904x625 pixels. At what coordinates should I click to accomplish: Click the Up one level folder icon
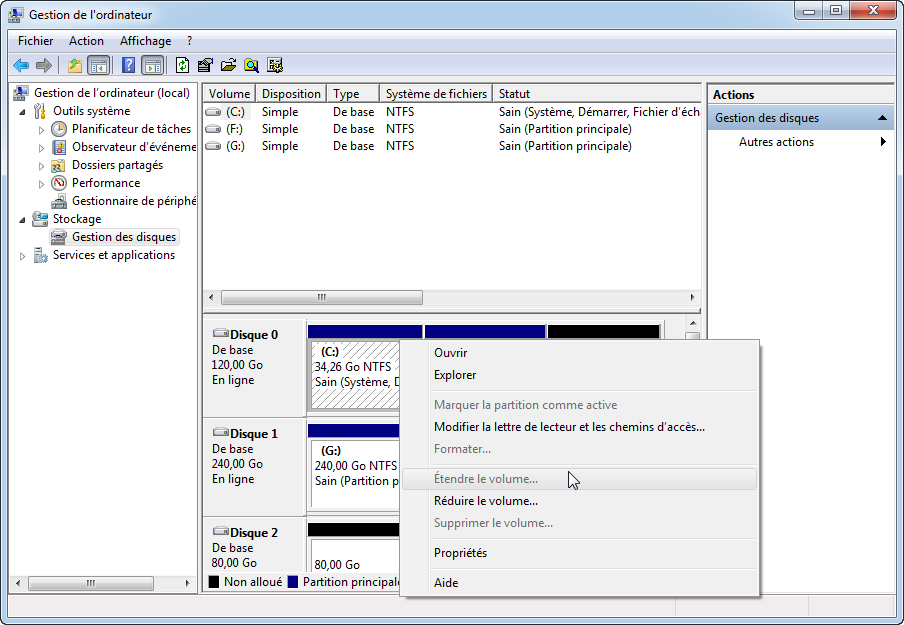point(74,66)
